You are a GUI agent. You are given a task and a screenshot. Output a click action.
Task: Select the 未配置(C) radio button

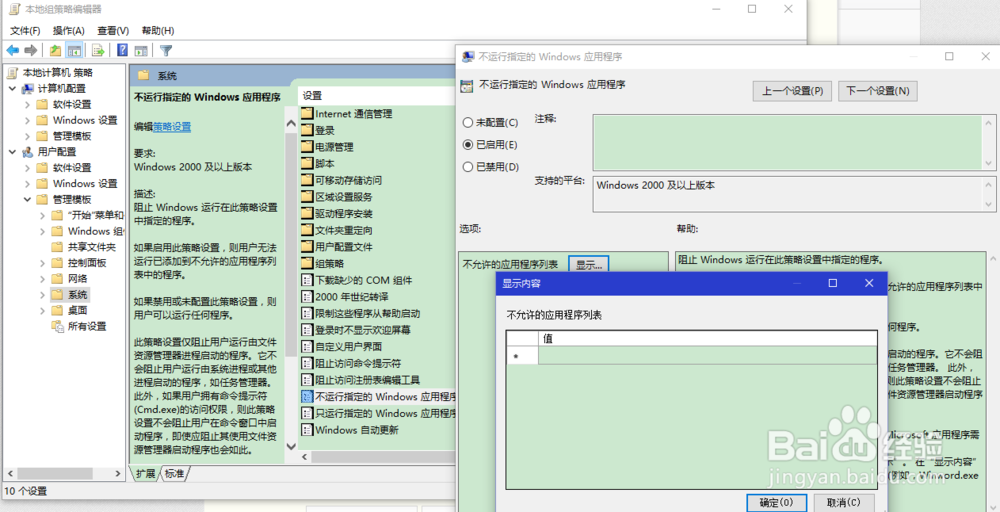pos(467,122)
